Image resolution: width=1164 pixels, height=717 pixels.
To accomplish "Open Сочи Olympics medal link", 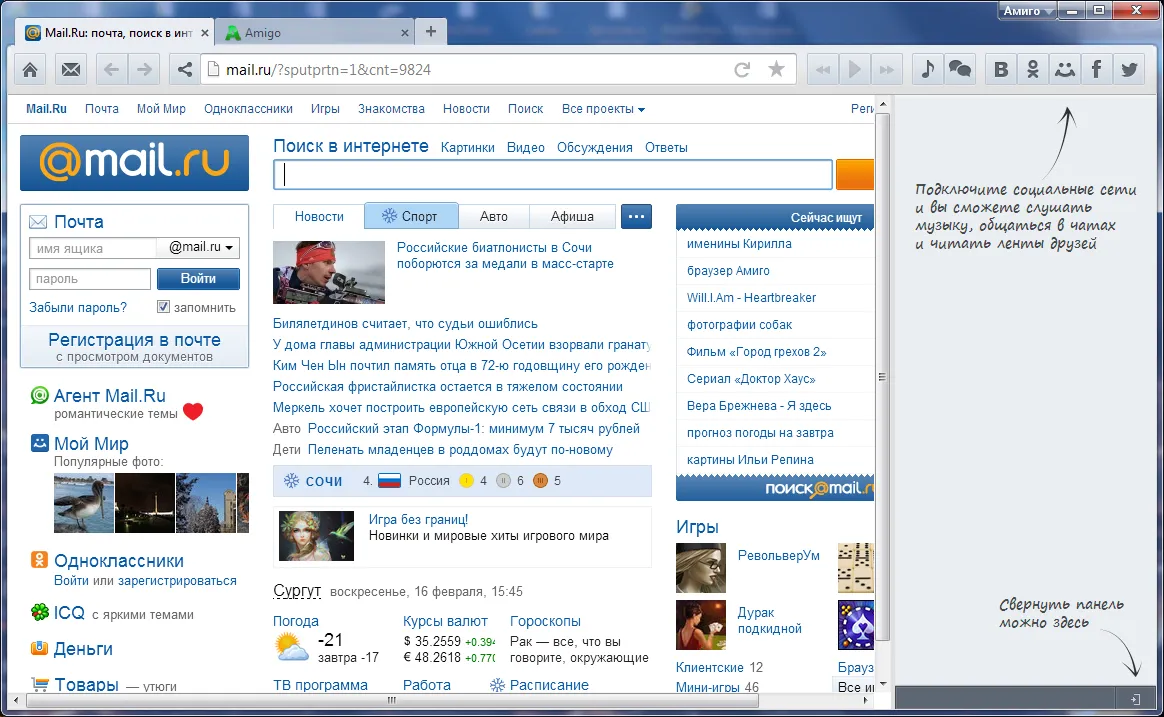I will [324, 481].
